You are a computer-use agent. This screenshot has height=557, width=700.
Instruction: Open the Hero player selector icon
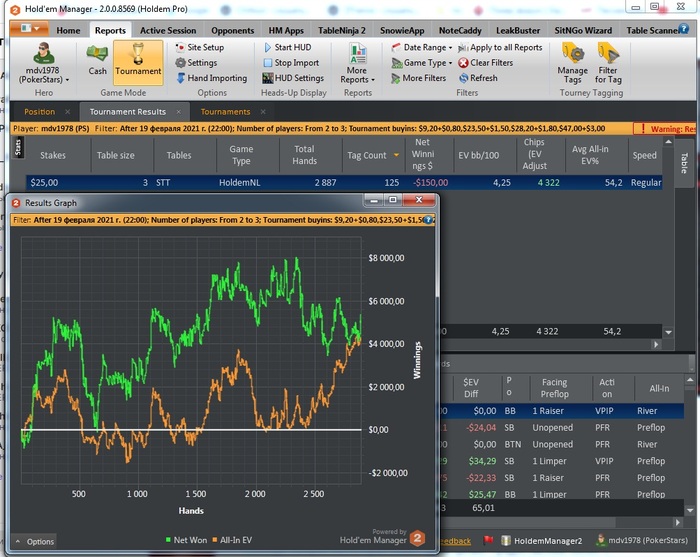pos(43,54)
